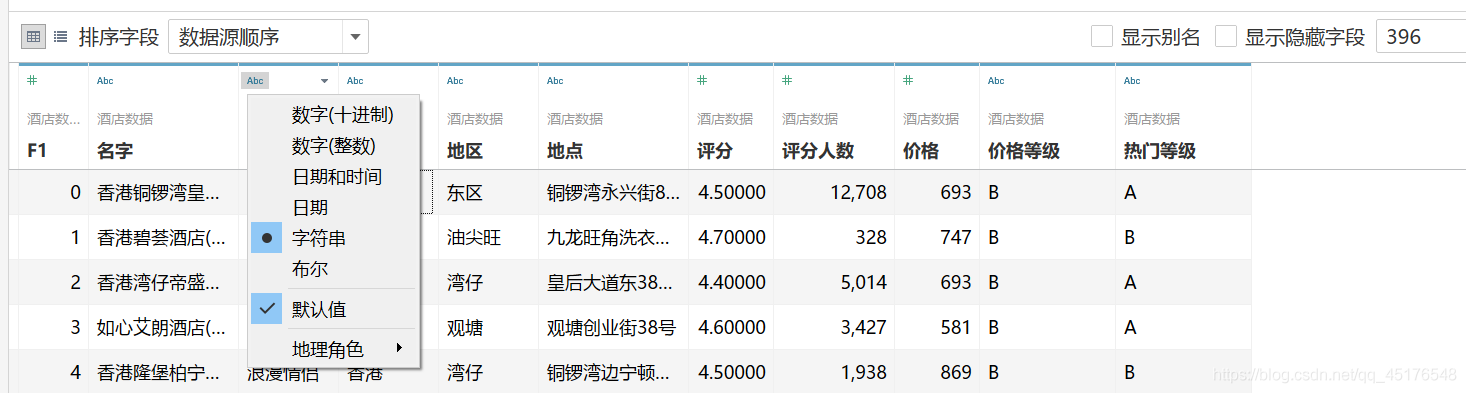1466x393 pixels.
Task: Click Abc type icon above 地点 column
Action: (555, 80)
